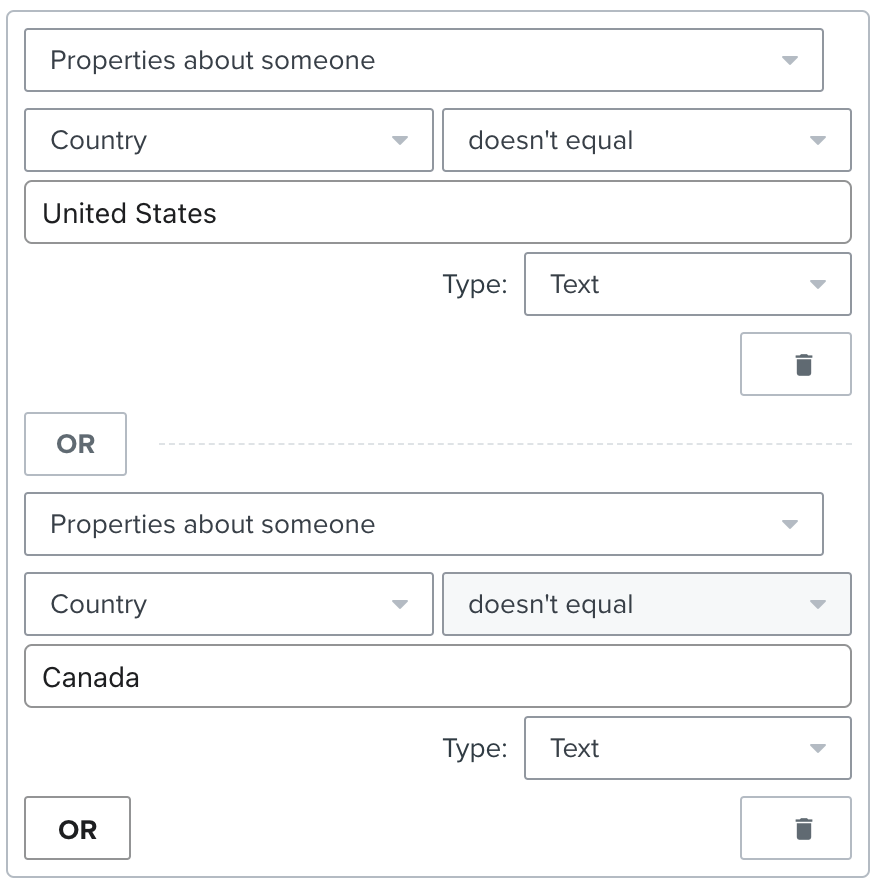882x890 pixels.
Task: Open the first Type dropdown to change value type
Action: (x=688, y=284)
